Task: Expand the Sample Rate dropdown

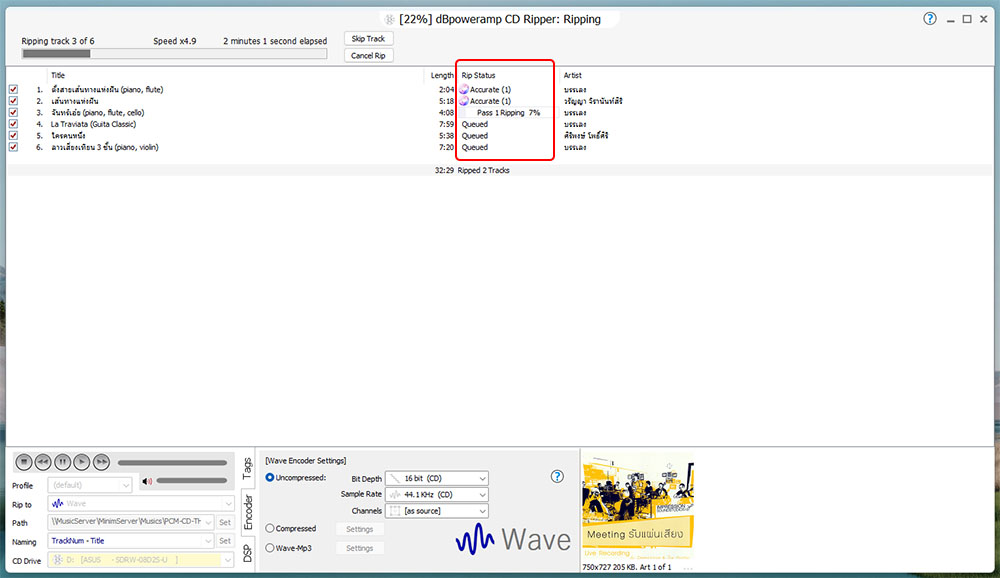Action: 437,495
